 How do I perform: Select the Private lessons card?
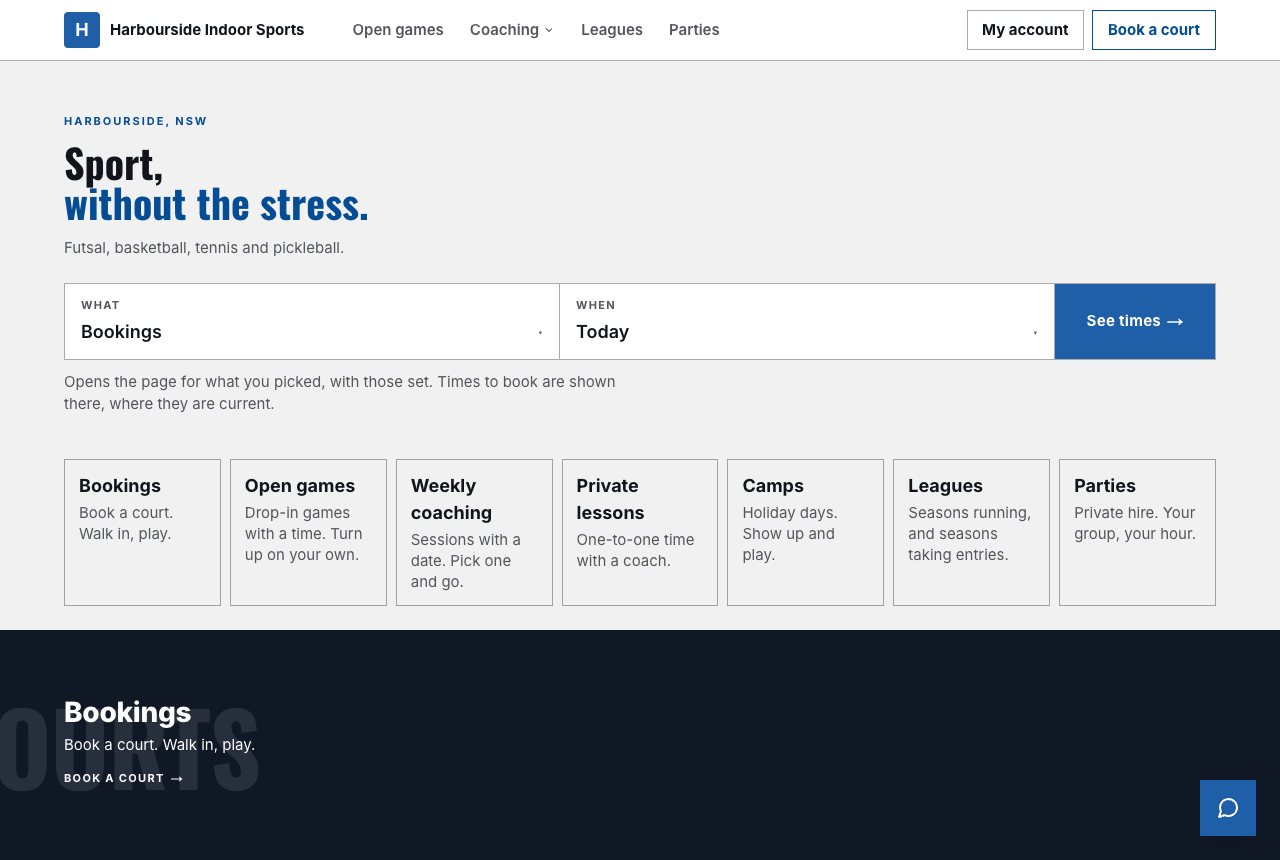pos(640,532)
